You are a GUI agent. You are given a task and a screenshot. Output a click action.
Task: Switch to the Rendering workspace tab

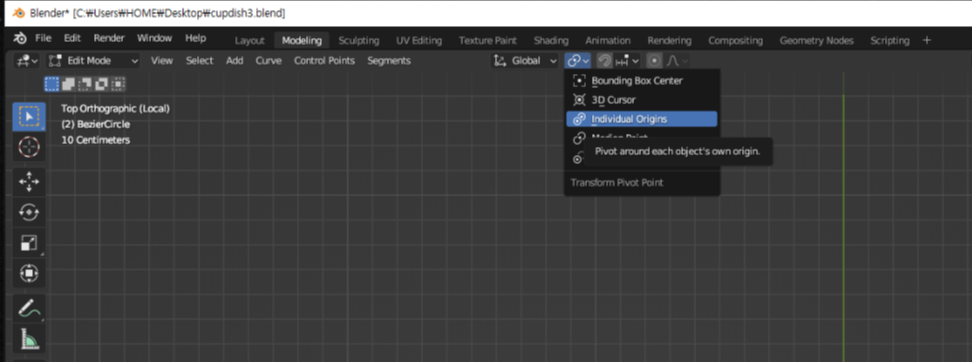click(x=669, y=41)
